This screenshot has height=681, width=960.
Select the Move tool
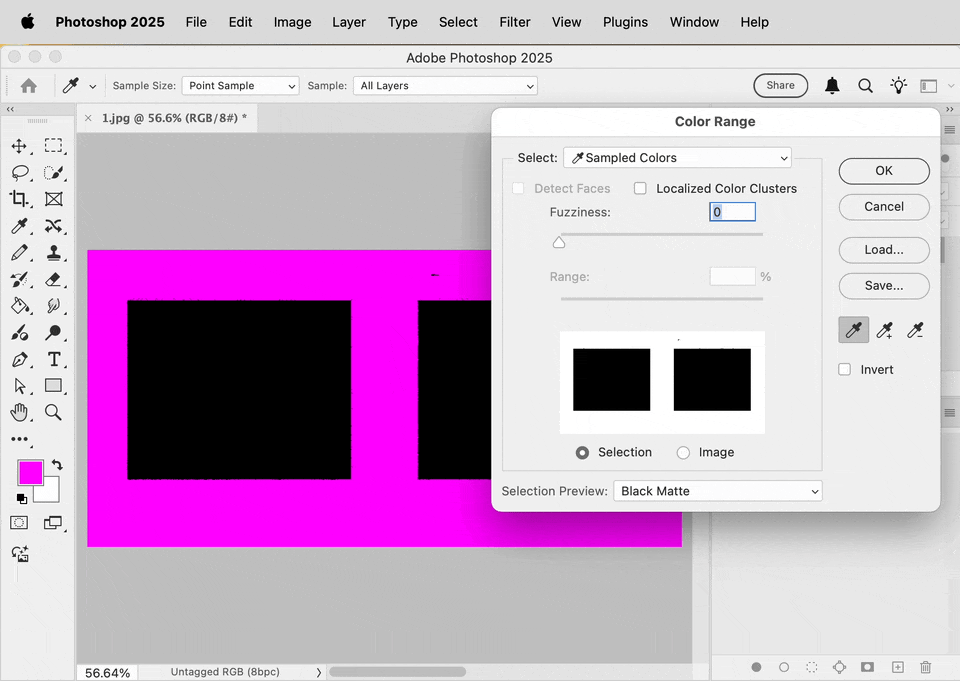coord(19,146)
